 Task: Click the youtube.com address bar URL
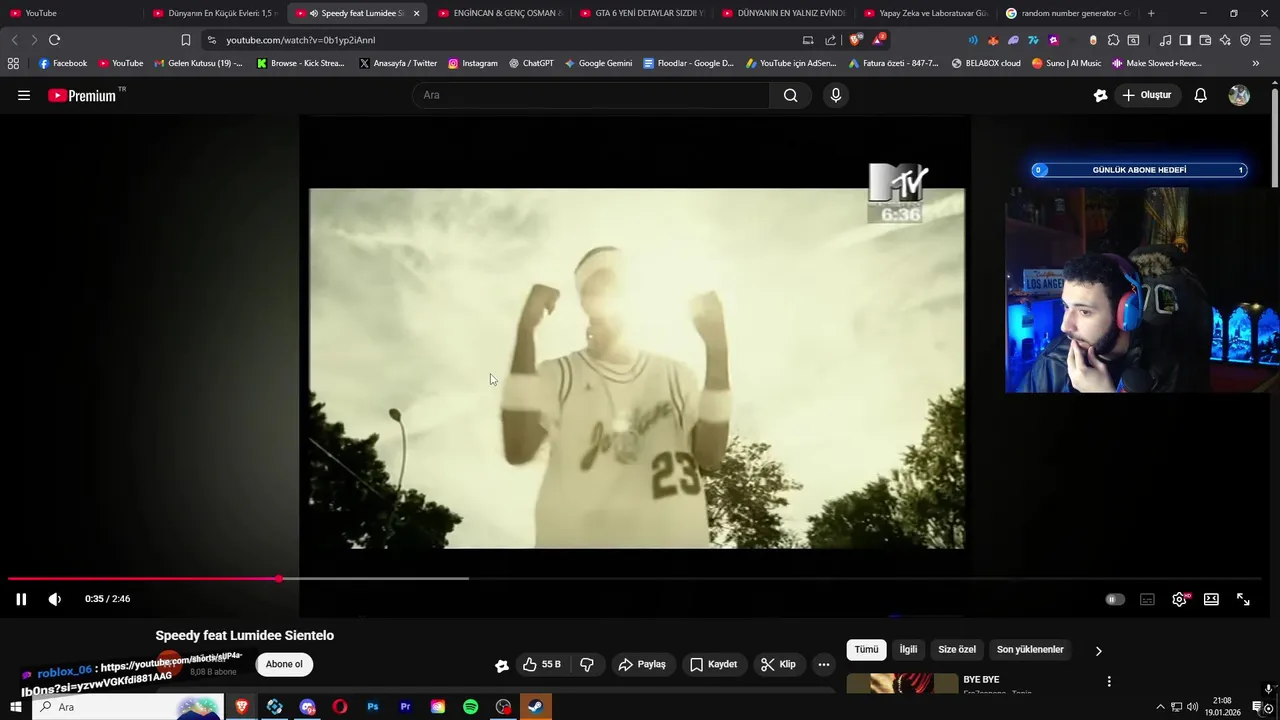pos(300,40)
